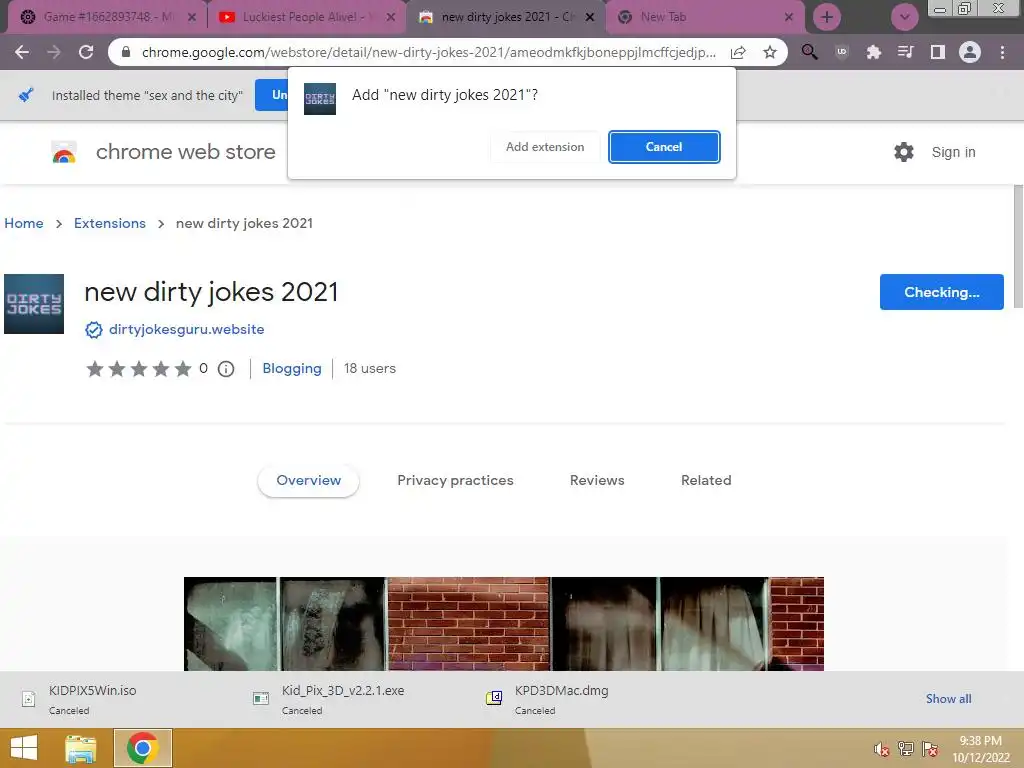Go back with the browser back arrow

point(22,52)
